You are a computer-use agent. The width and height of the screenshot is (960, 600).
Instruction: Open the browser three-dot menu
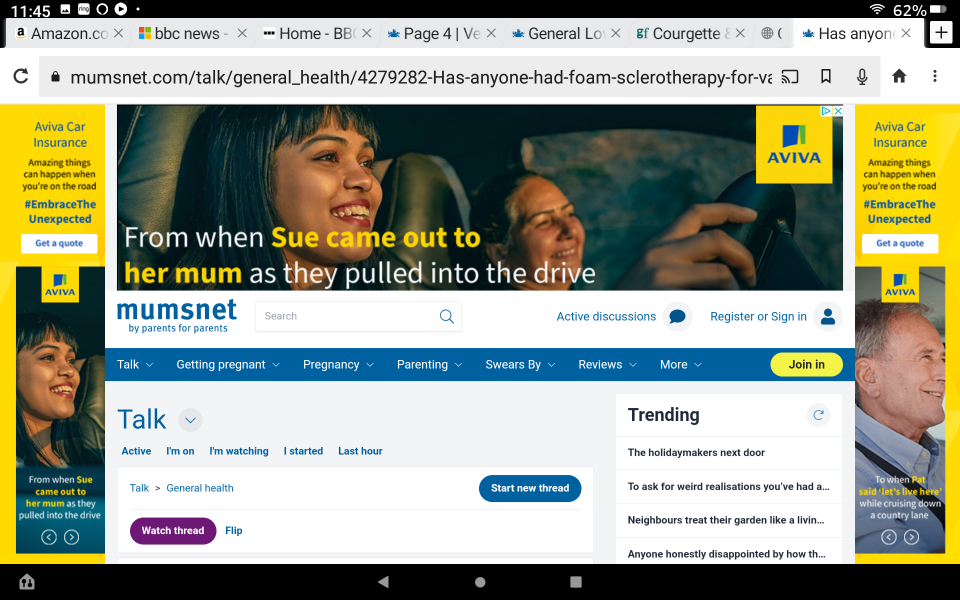(x=935, y=76)
